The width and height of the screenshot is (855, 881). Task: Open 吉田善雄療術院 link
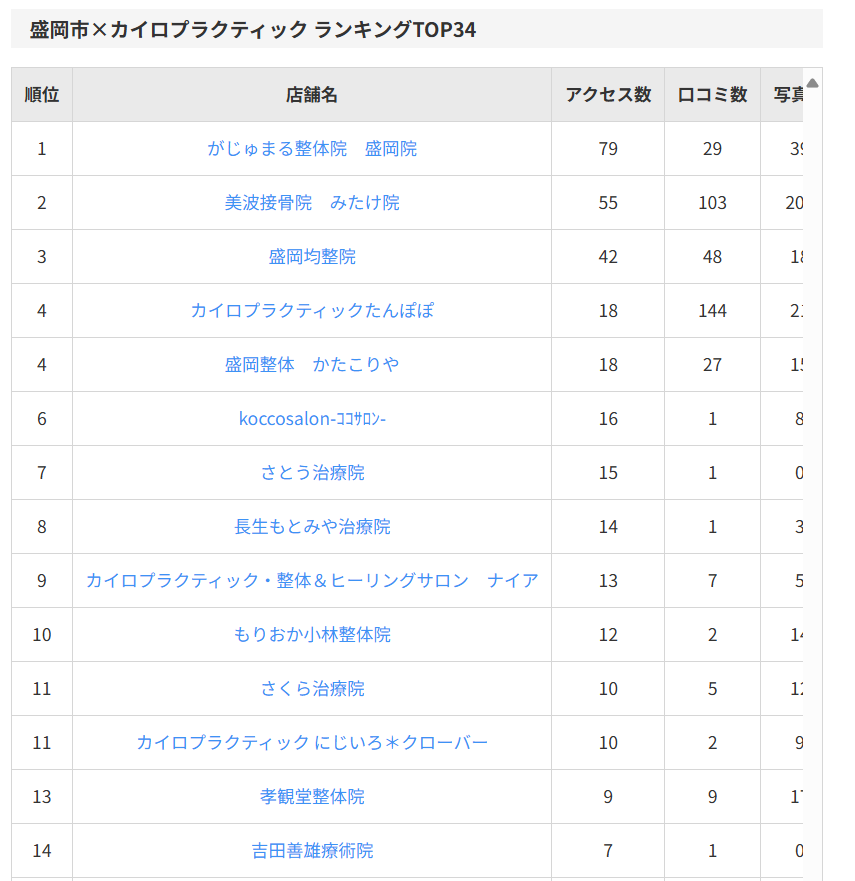pyautogui.click(x=312, y=851)
